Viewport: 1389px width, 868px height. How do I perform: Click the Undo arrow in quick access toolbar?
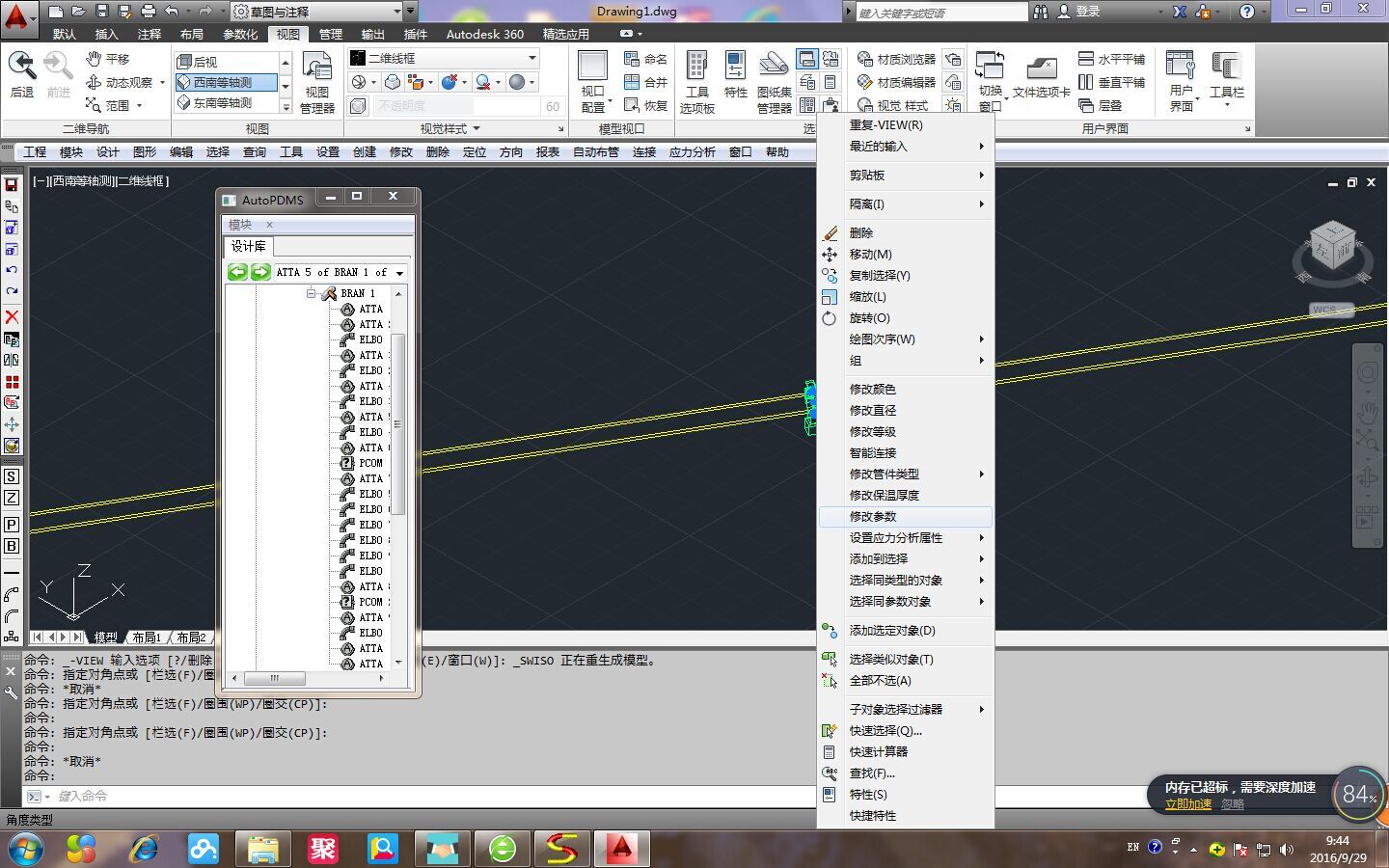point(171,12)
